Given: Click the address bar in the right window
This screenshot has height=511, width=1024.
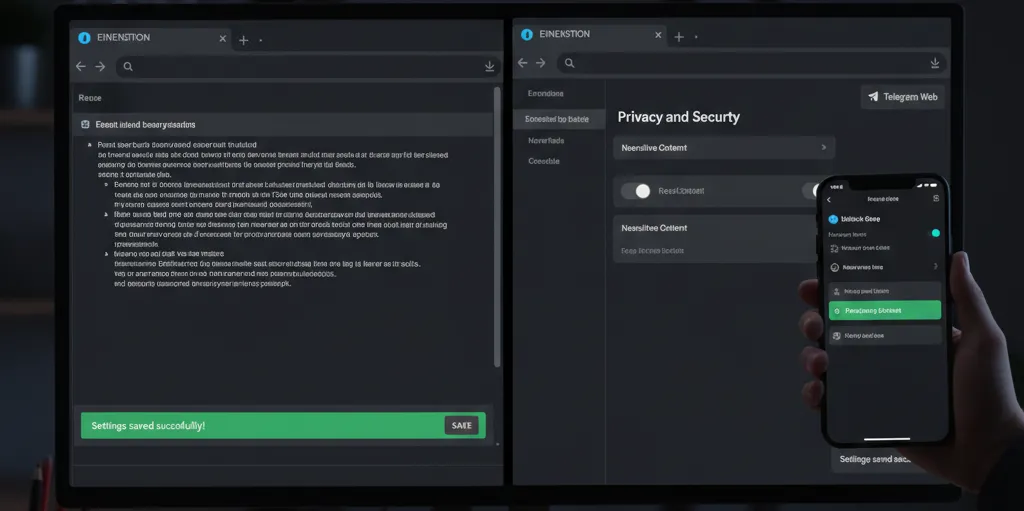Looking at the screenshot, I should (752, 63).
